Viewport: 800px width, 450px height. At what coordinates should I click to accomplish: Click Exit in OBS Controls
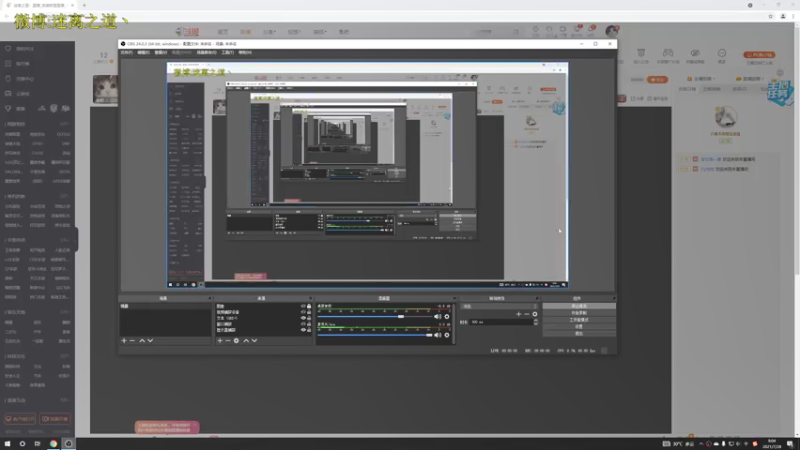[579, 333]
